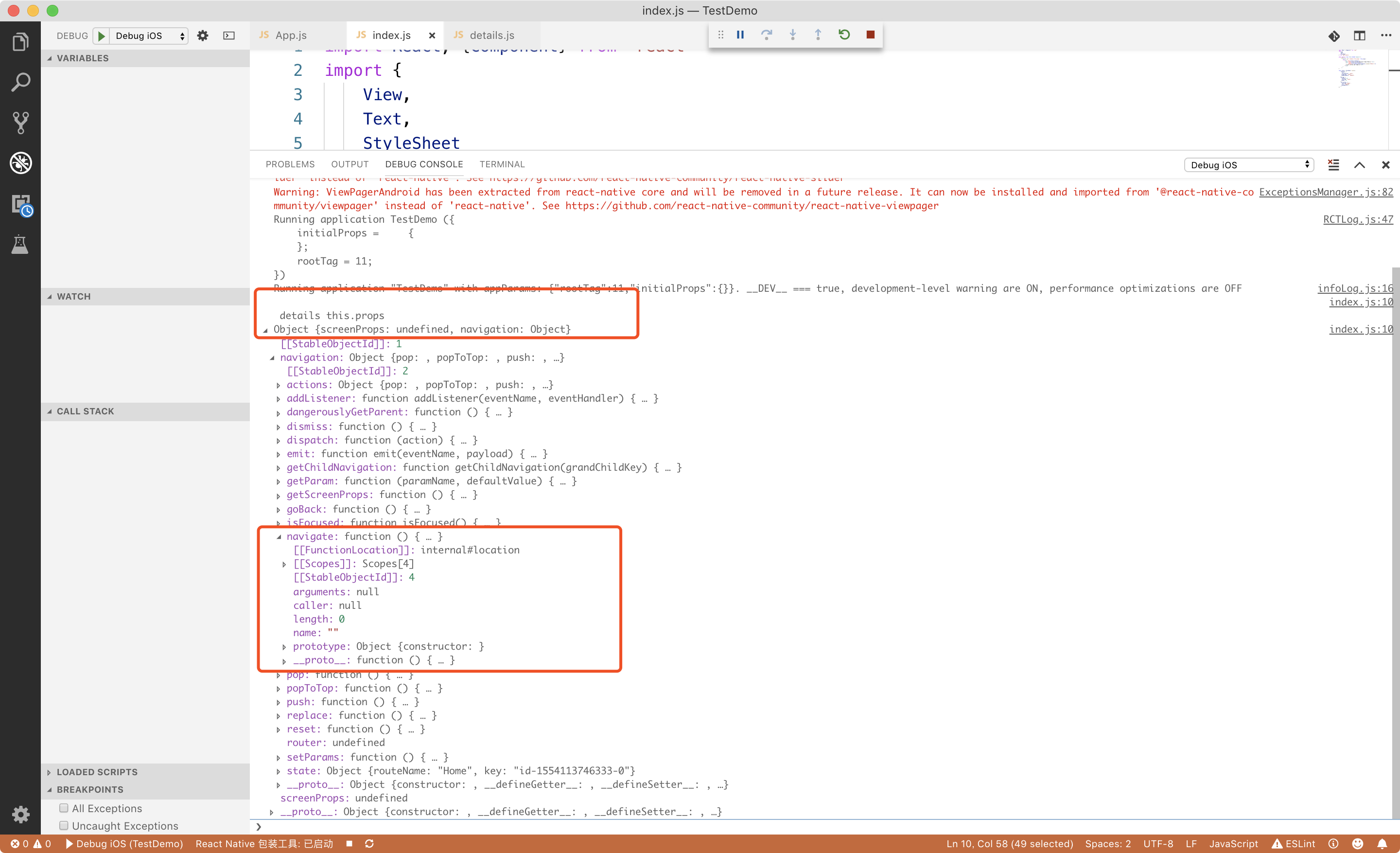Viewport: 1400px width, 853px height.
Task: Click the errors and warnings count in status bar
Action: [31, 844]
